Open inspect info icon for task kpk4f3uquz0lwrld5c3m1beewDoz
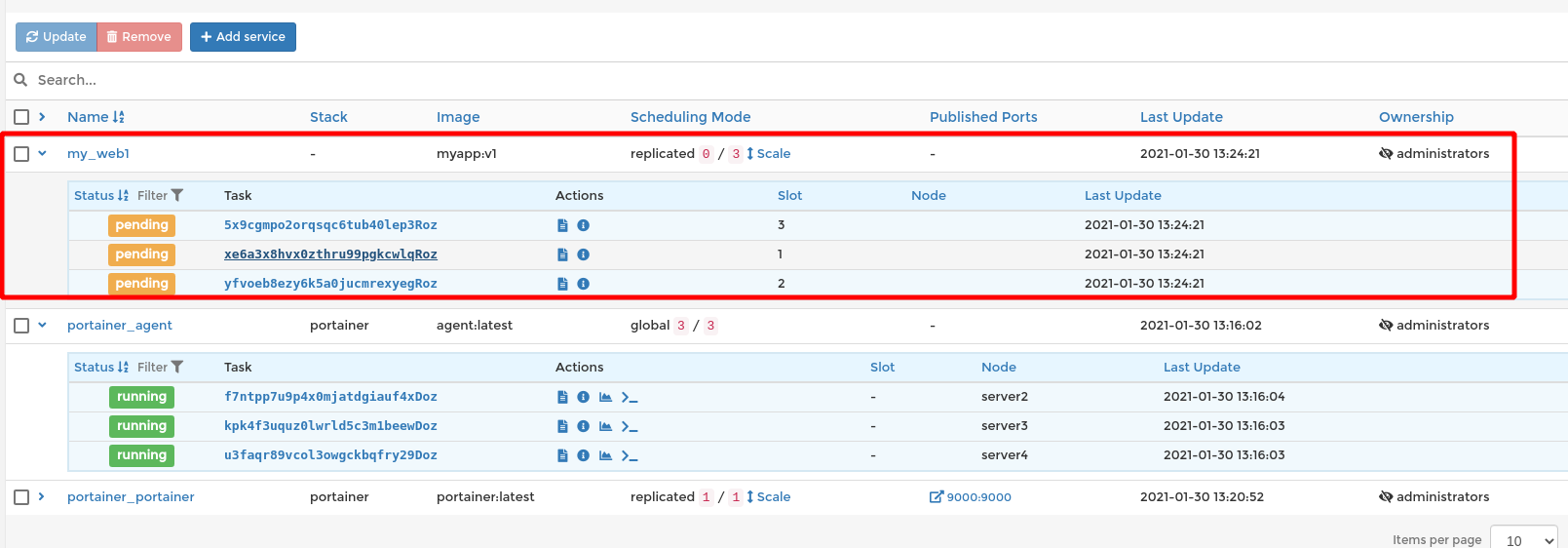 (x=583, y=426)
